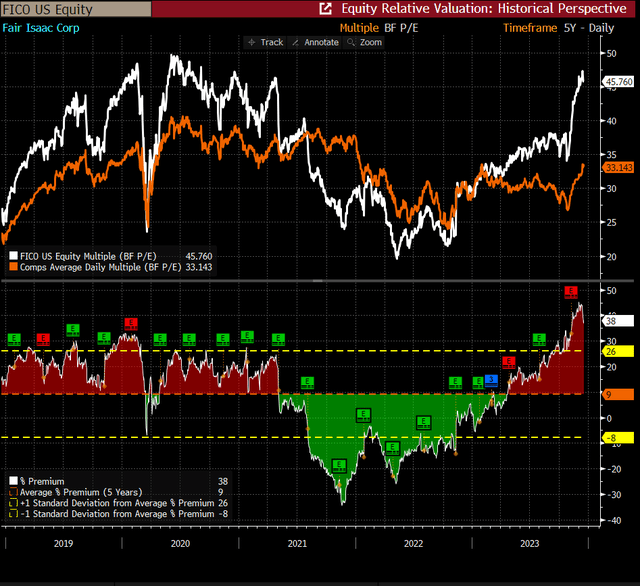Image resolution: width=640 pixels, height=586 pixels.
Task: Click the 33.143 value in the upper legend
Action: click(x=199, y=267)
